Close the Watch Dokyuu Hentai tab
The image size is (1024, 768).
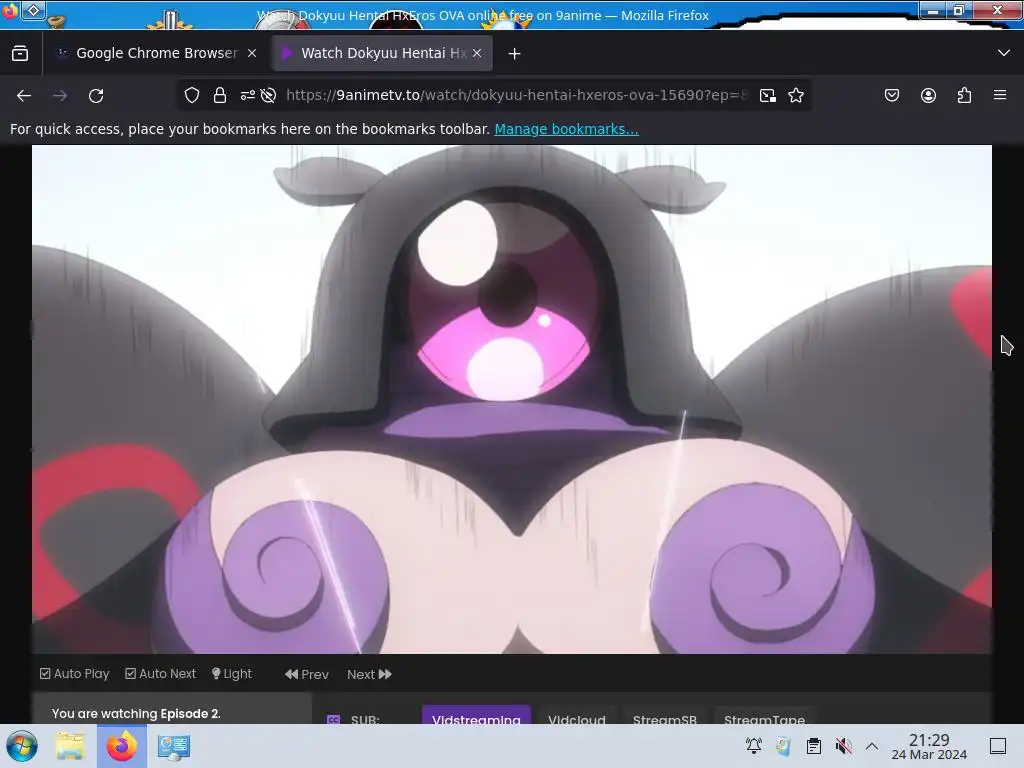(x=477, y=54)
